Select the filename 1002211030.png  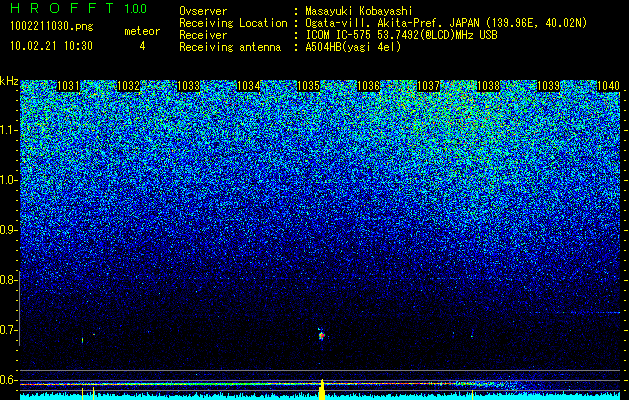coord(52,27)
